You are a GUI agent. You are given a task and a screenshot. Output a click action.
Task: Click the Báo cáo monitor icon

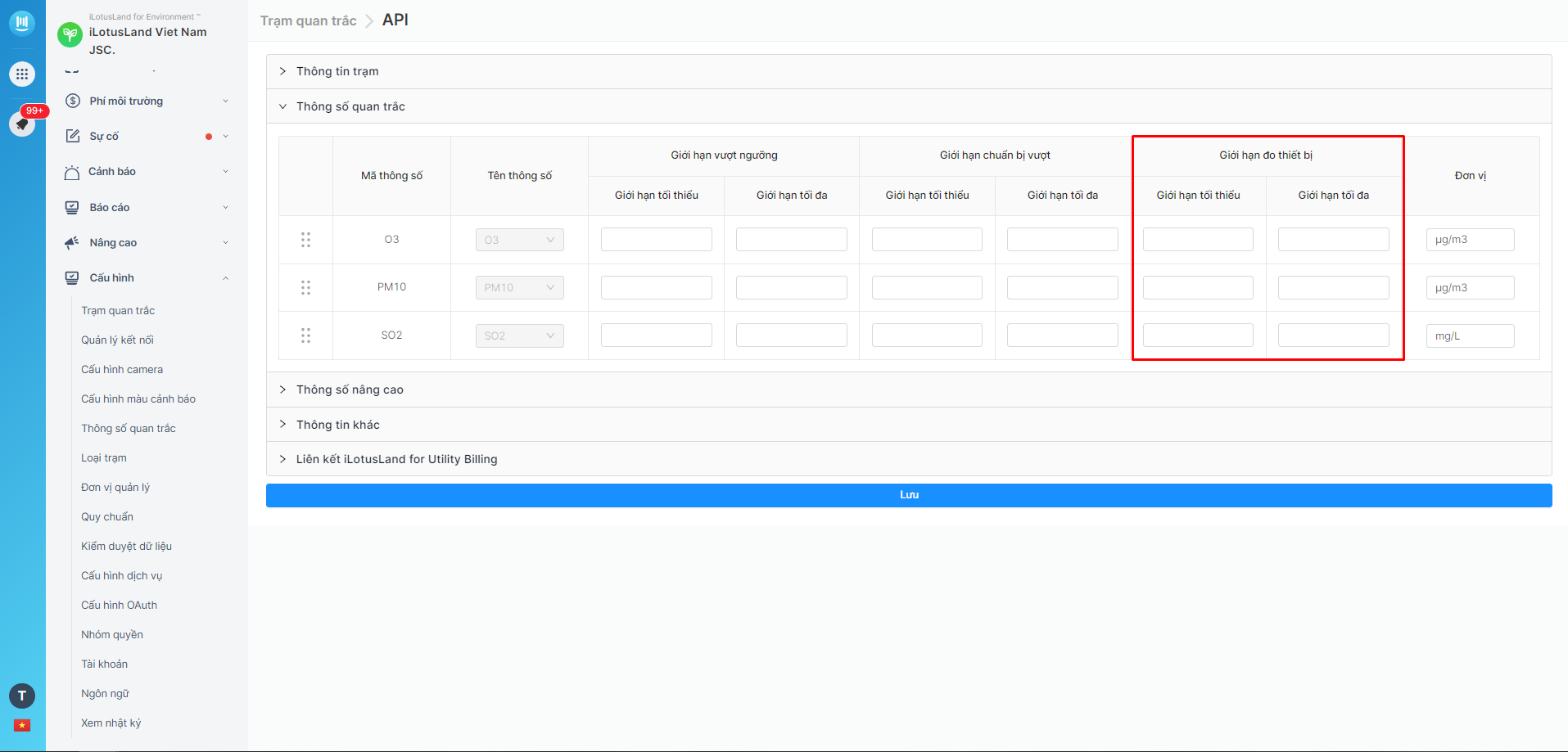point(72,207)
